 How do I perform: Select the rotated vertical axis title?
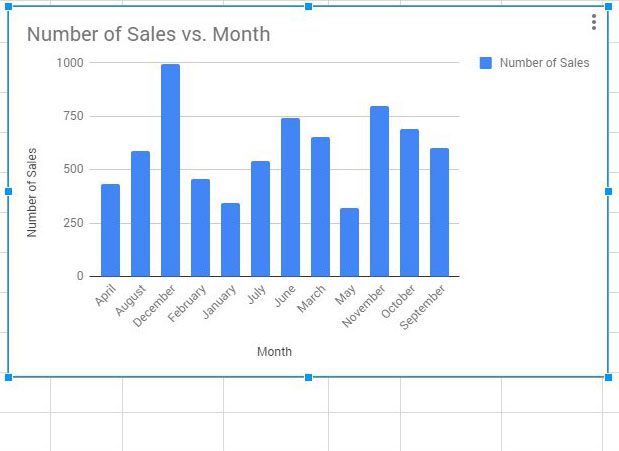[32, 192]
